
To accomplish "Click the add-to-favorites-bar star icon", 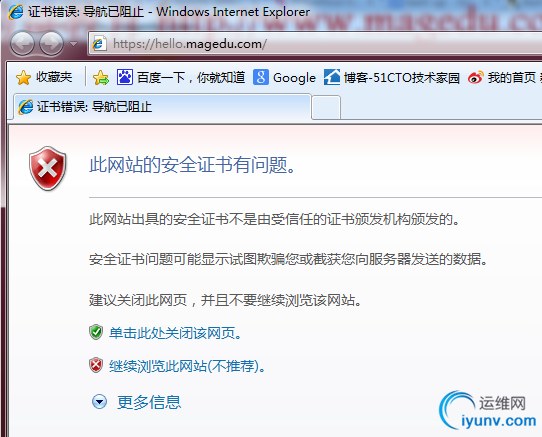I will coord(101,77).
